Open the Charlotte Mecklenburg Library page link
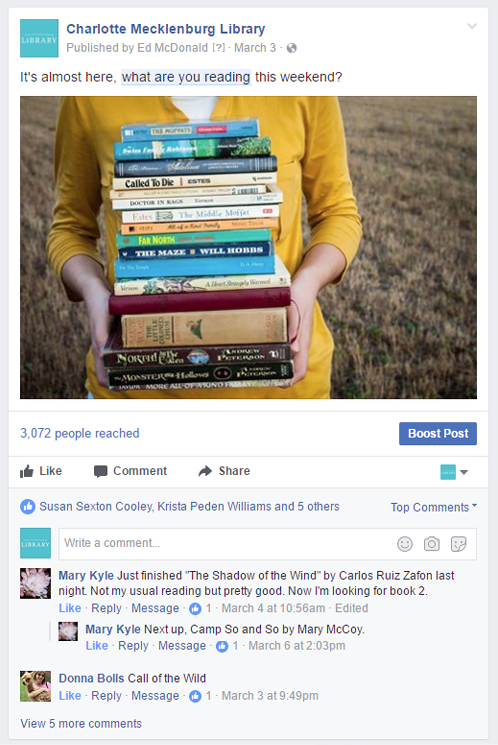498x745 pixels. [165, 29]
